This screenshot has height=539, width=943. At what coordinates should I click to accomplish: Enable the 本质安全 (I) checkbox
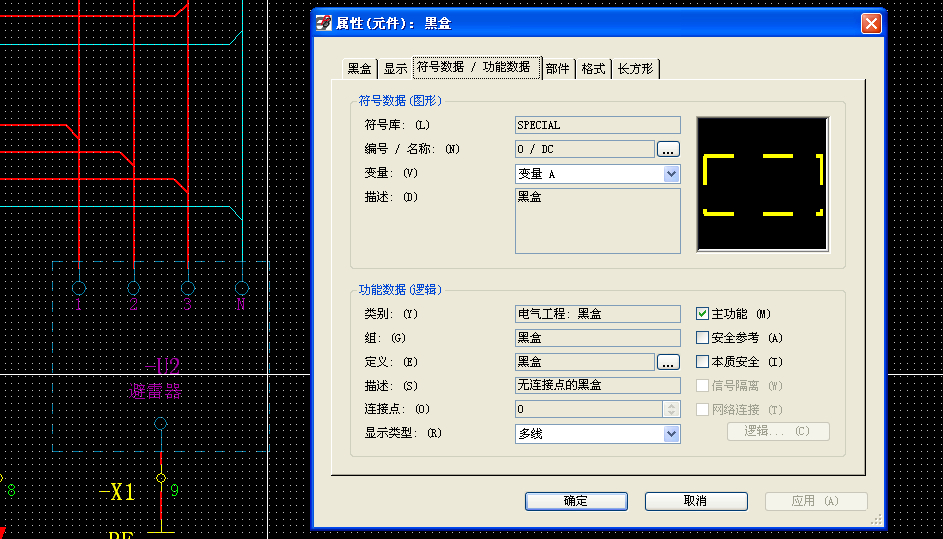(702, 362)
